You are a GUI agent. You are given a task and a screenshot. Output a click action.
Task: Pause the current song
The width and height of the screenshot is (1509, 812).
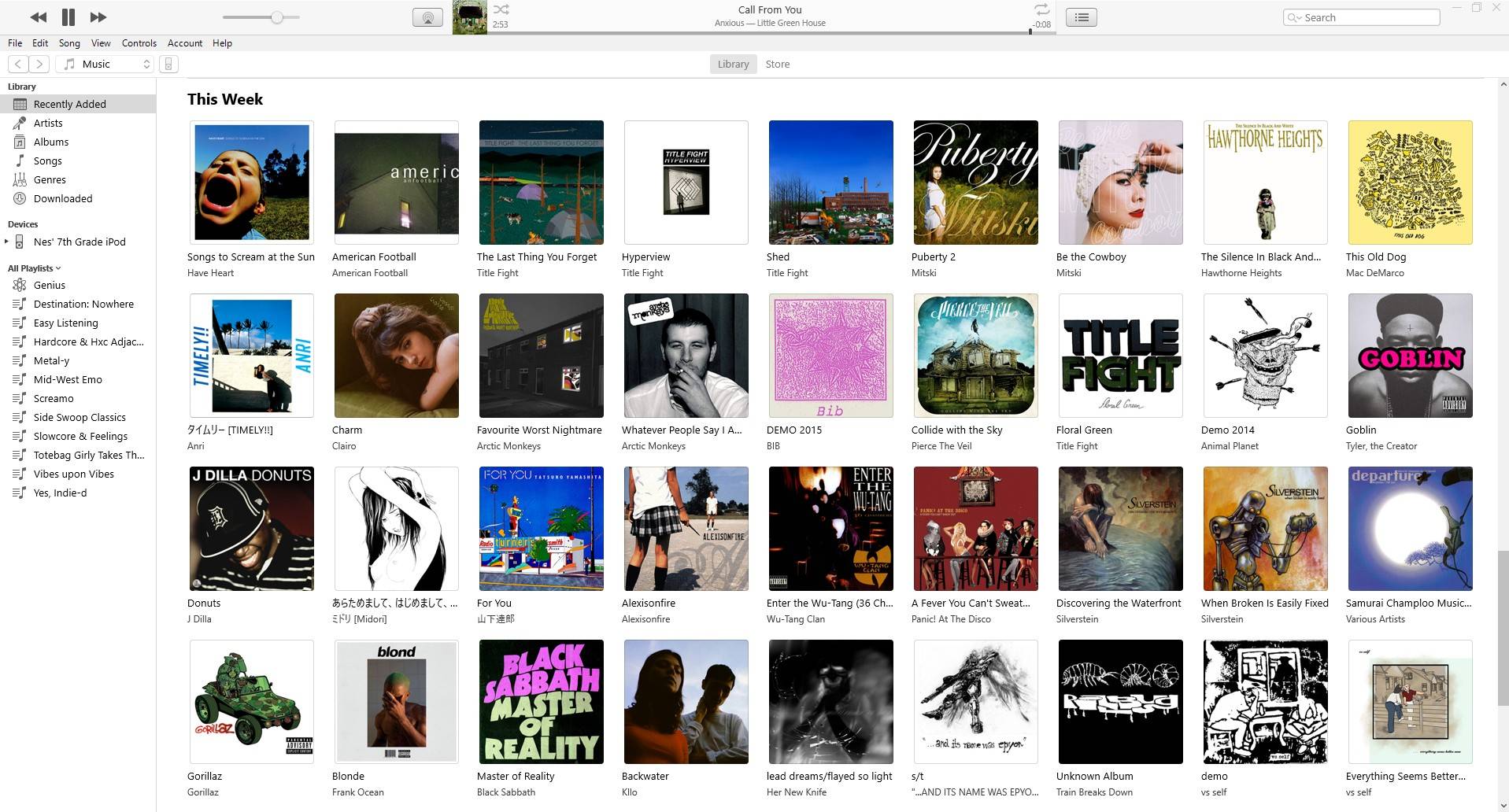(68, 17)
